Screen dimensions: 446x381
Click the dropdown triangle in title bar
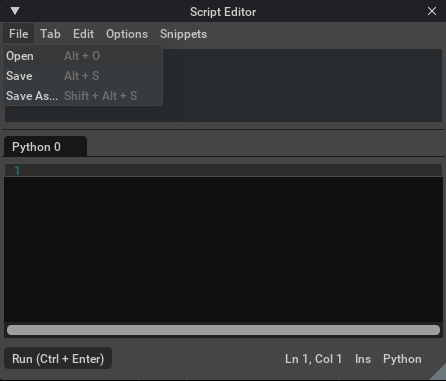coord(15,11)
